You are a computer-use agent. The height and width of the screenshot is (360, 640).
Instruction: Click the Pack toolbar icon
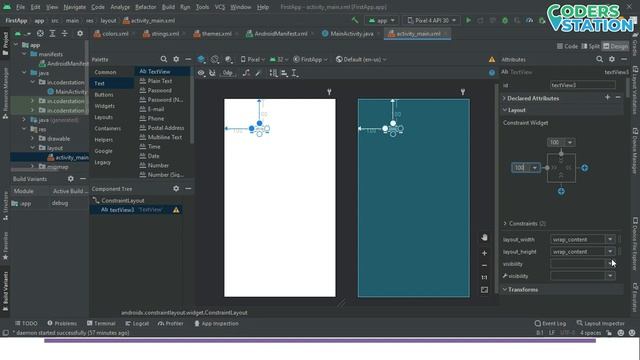[273, 73]
